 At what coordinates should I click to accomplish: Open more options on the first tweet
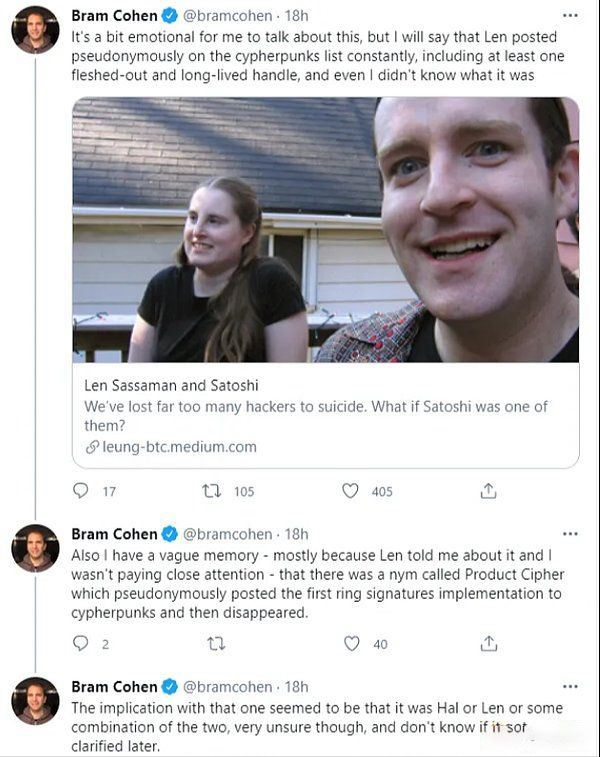570,17
